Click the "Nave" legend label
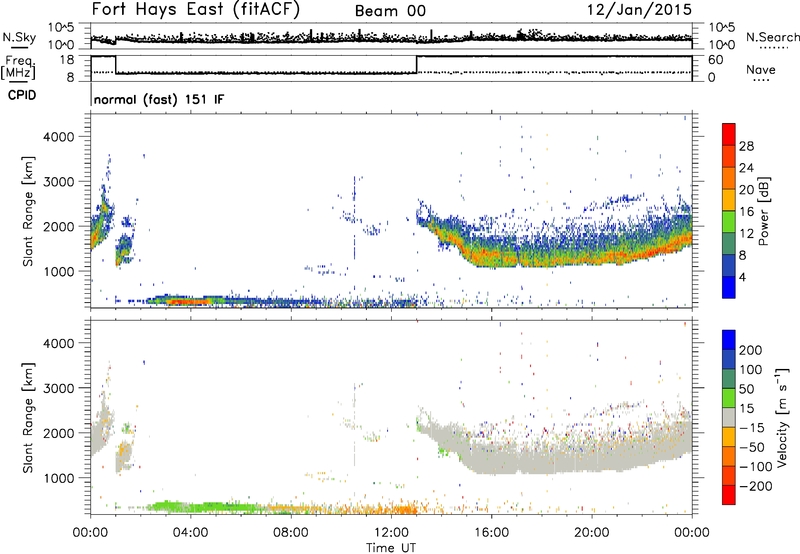 tap(761, 69)
